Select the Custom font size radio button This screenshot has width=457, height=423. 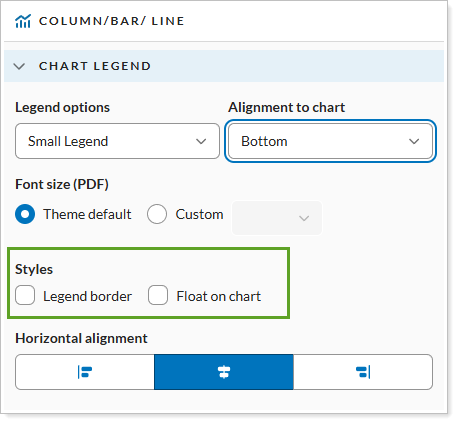157,214
